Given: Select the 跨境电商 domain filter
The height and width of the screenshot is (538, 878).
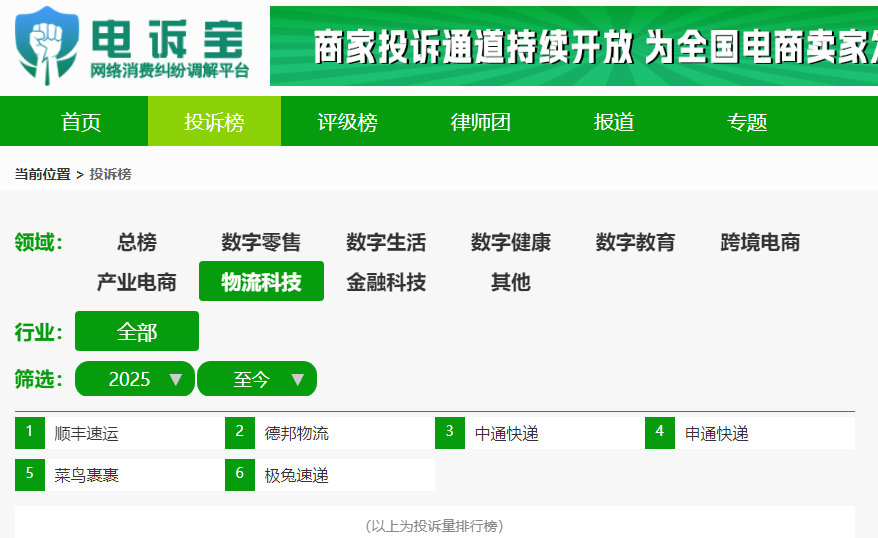Looking at the screenshot, I should tap(760, 242).
